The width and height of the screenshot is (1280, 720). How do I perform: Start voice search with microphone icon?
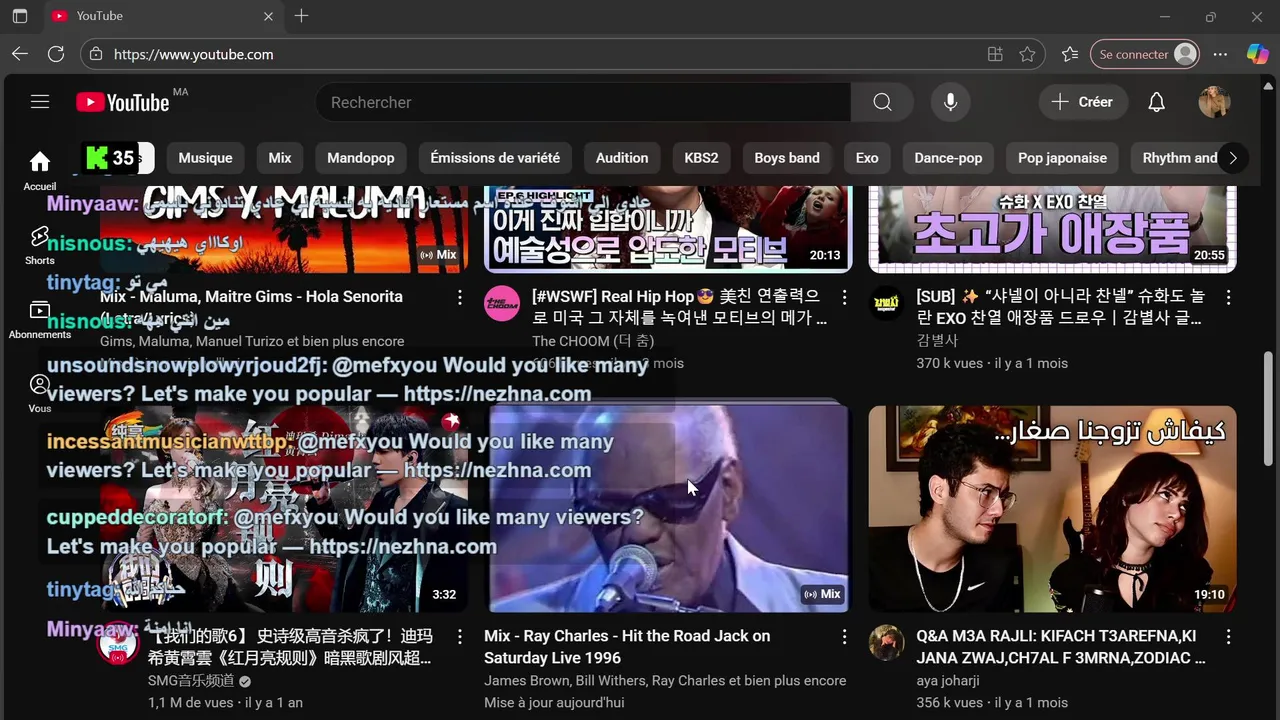[x=950, y=102]
